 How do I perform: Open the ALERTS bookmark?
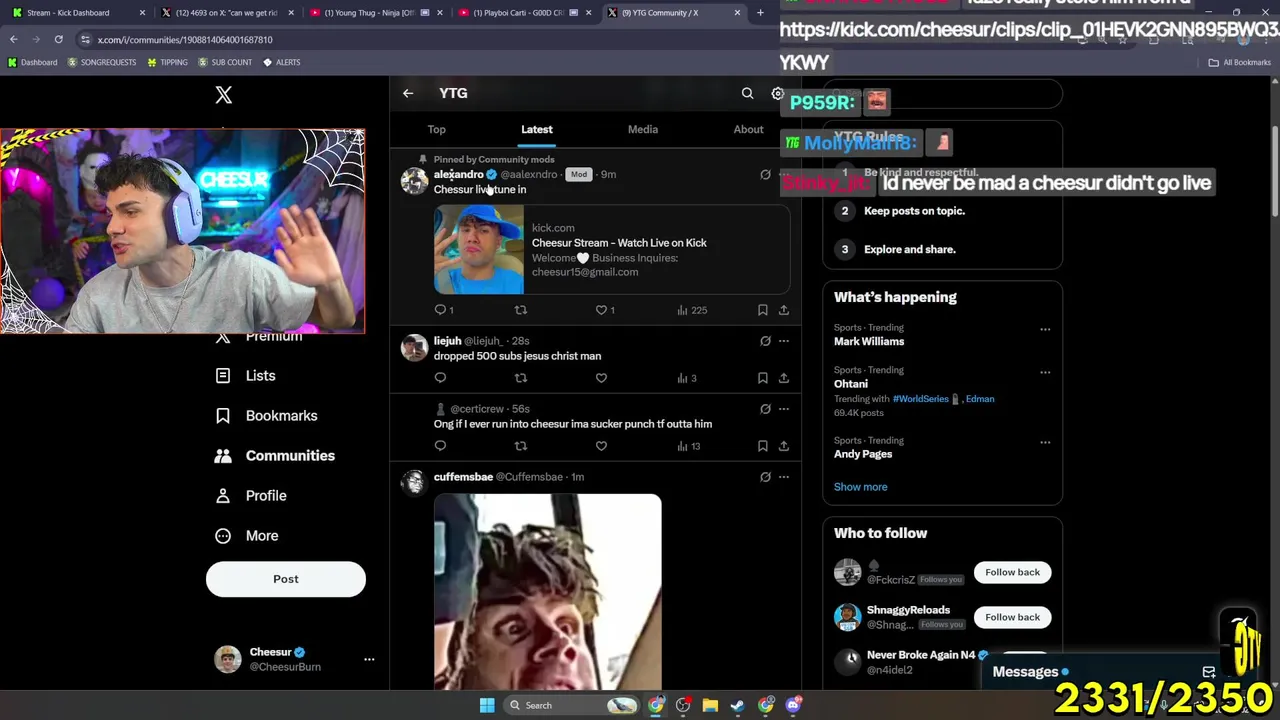click(281, 62)
